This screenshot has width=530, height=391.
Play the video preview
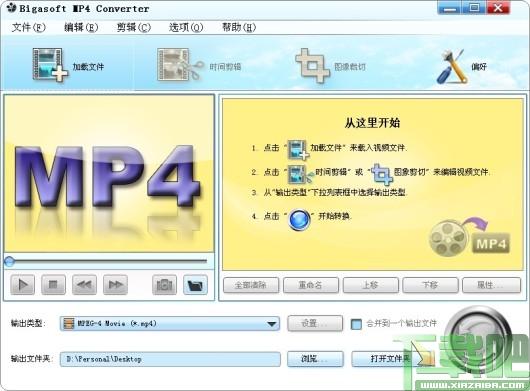22,285
